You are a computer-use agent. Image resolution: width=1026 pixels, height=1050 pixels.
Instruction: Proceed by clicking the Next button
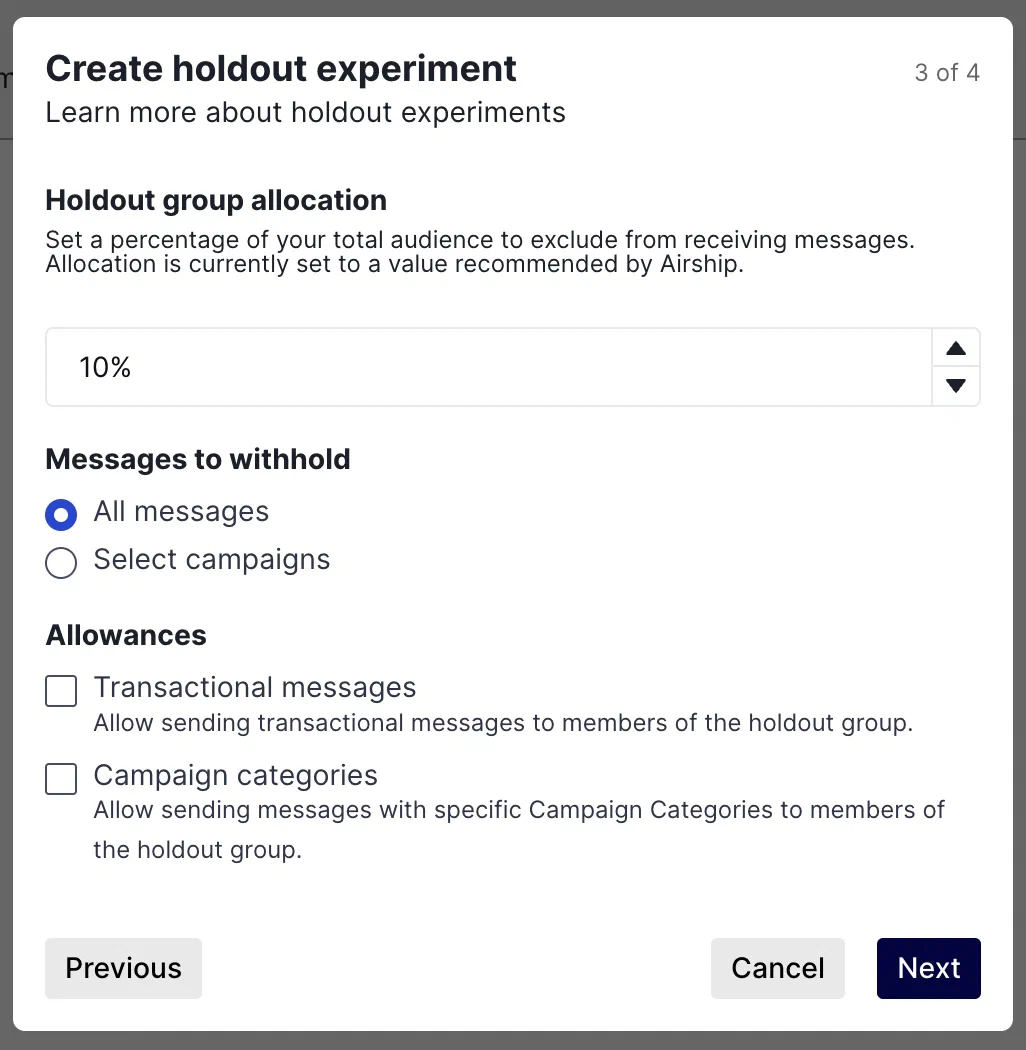(x=928, y=968)
